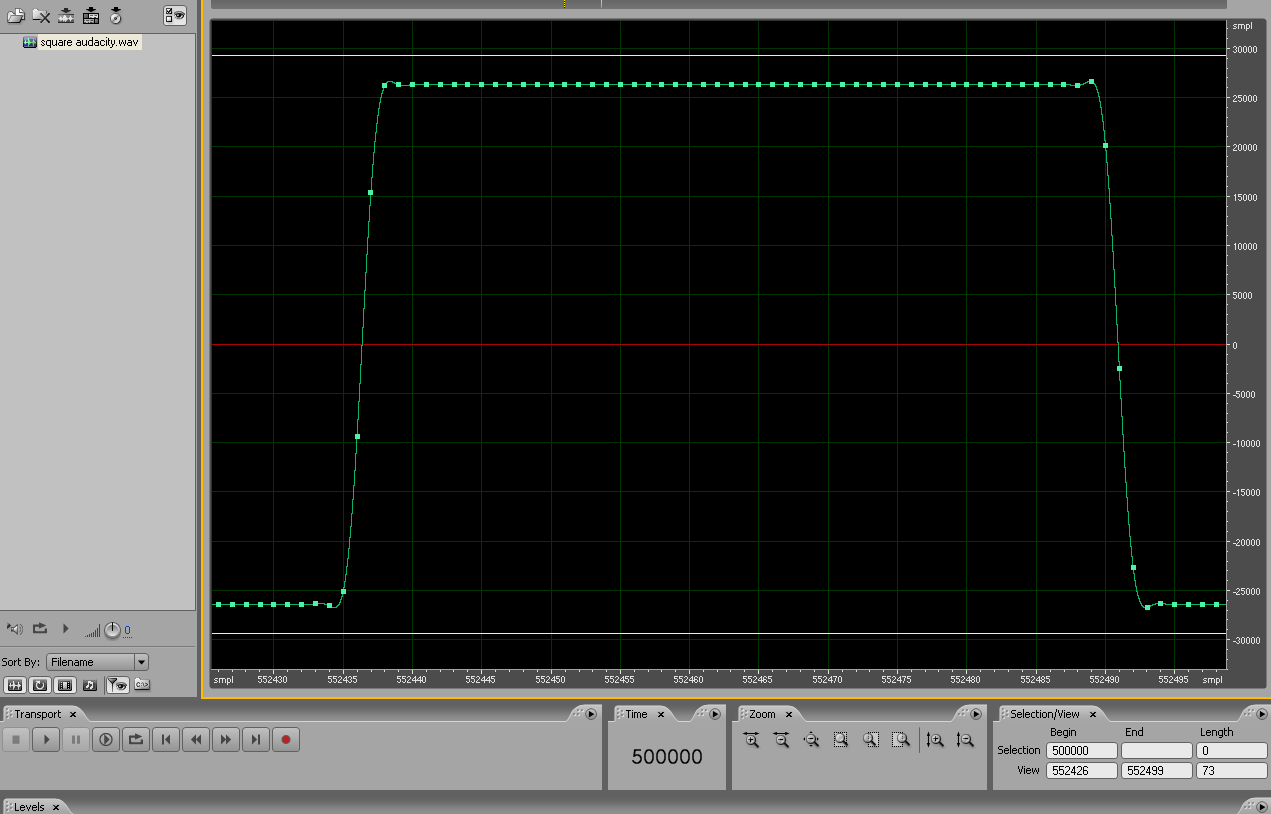Open the Zoom panel options menu arrow
Screen dimensions: 1271x814
click(x=976, y=714)
